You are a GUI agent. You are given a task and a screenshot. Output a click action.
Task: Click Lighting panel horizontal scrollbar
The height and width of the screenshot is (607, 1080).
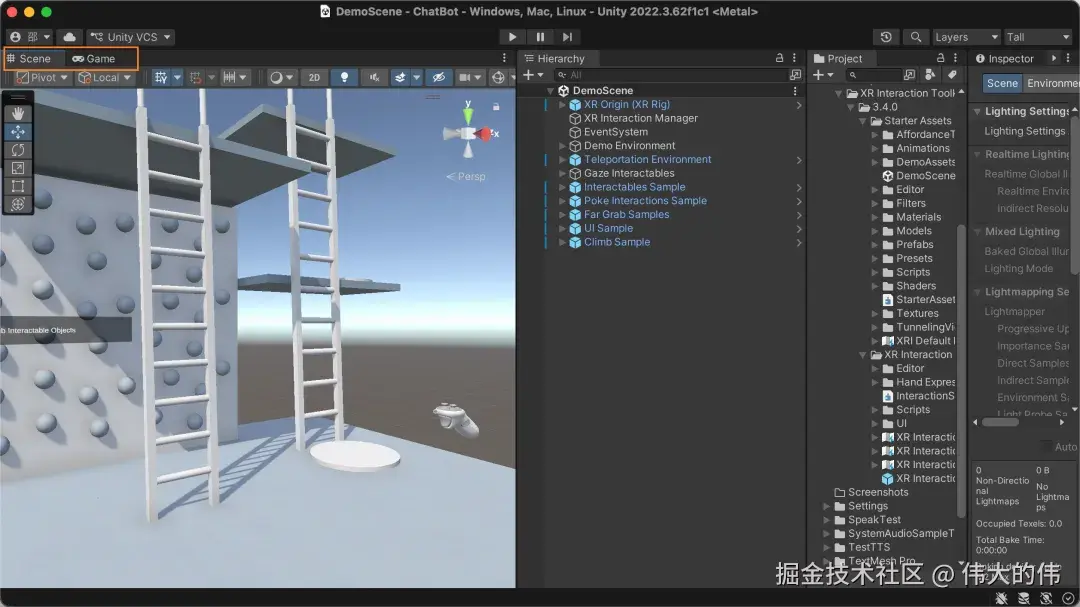pos(1000,422)
